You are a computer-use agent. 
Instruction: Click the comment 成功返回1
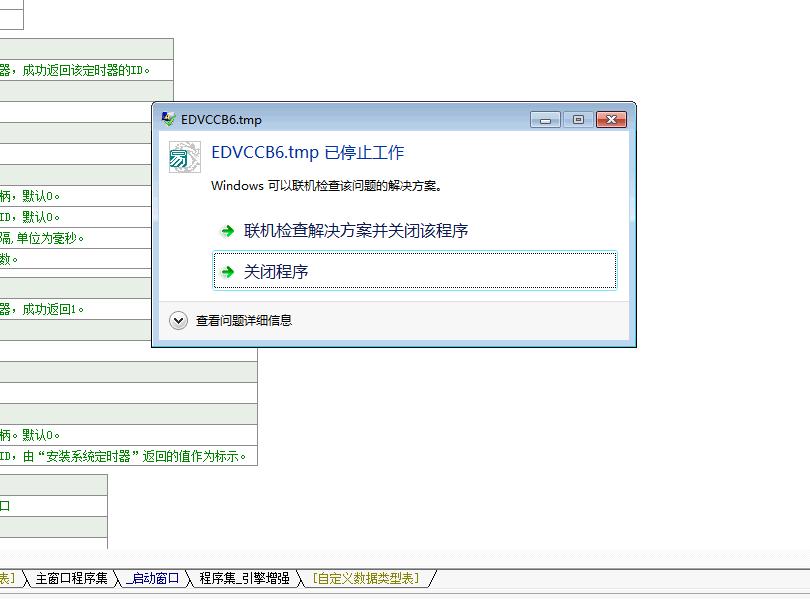coord(53,309)
